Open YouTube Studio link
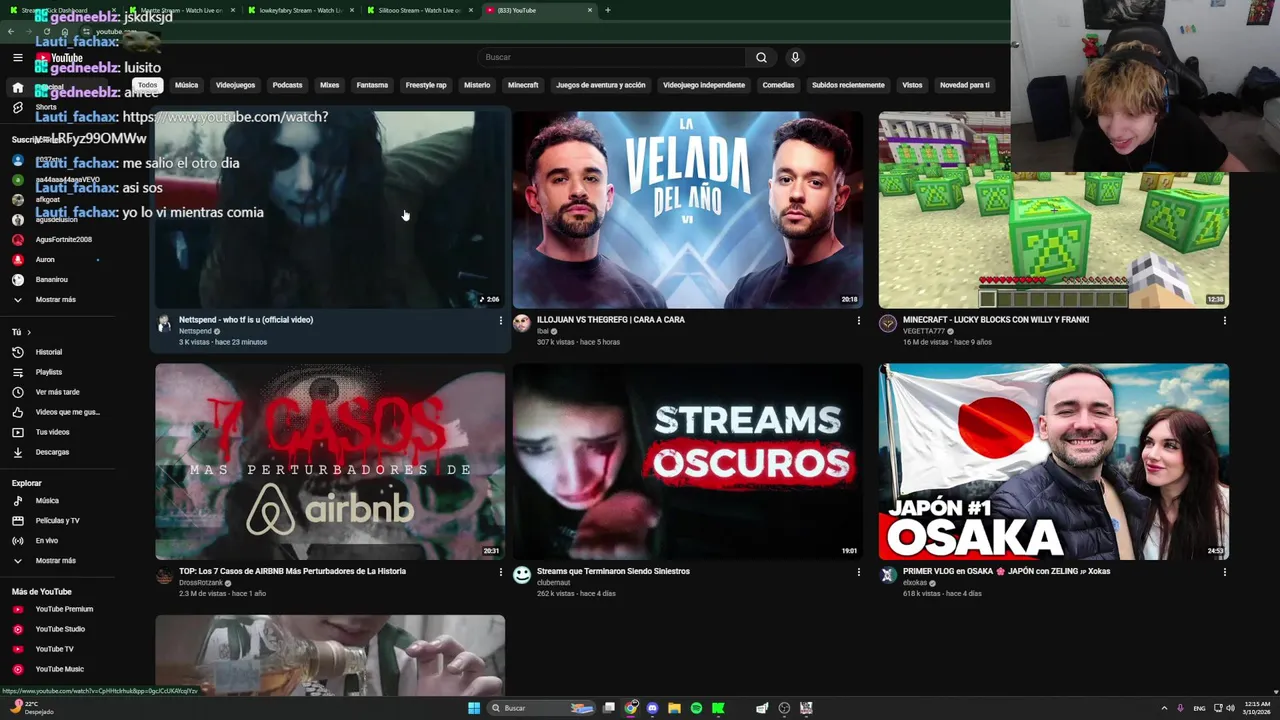This screenshot has height=720, width=1280. (x=60, y=629)
